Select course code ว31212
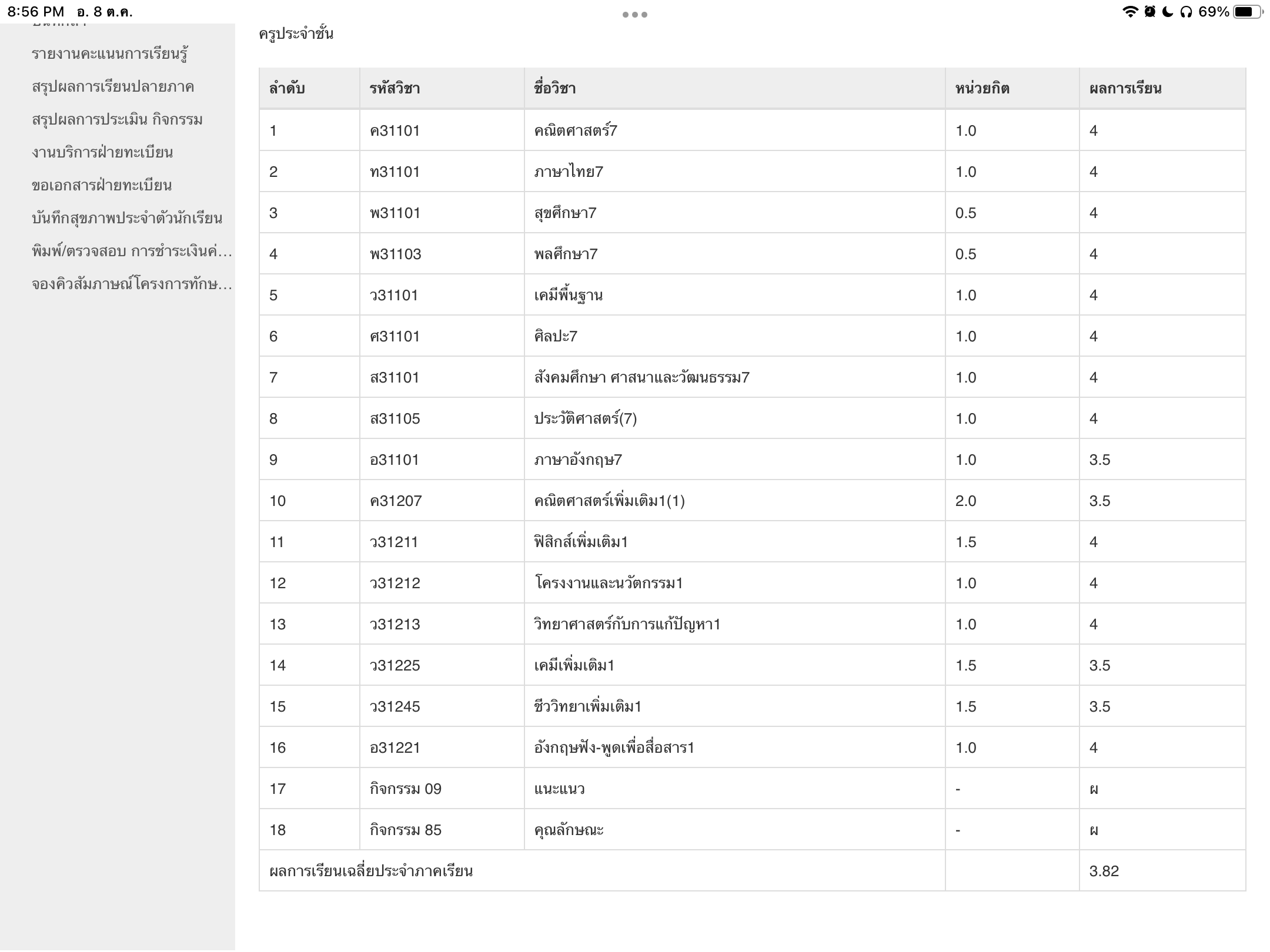Viewport: 1270px width, 952px height. [395, 583]
